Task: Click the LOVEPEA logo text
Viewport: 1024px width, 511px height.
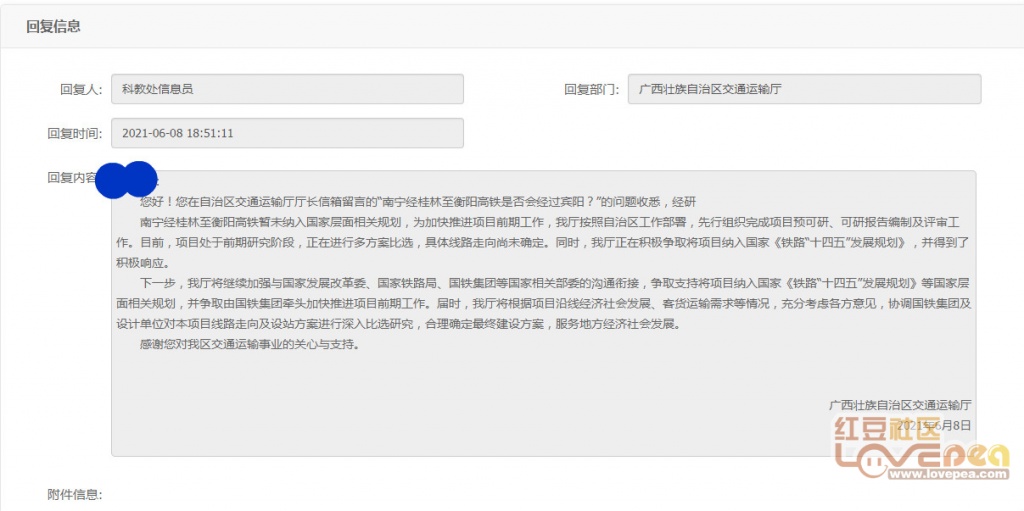Action: [920, 460]
